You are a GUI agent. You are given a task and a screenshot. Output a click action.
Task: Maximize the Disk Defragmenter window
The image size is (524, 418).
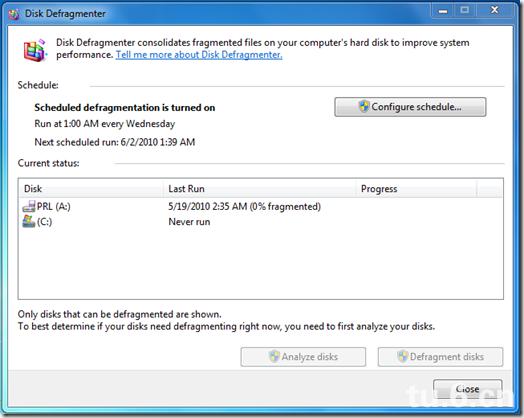[465, 11]
